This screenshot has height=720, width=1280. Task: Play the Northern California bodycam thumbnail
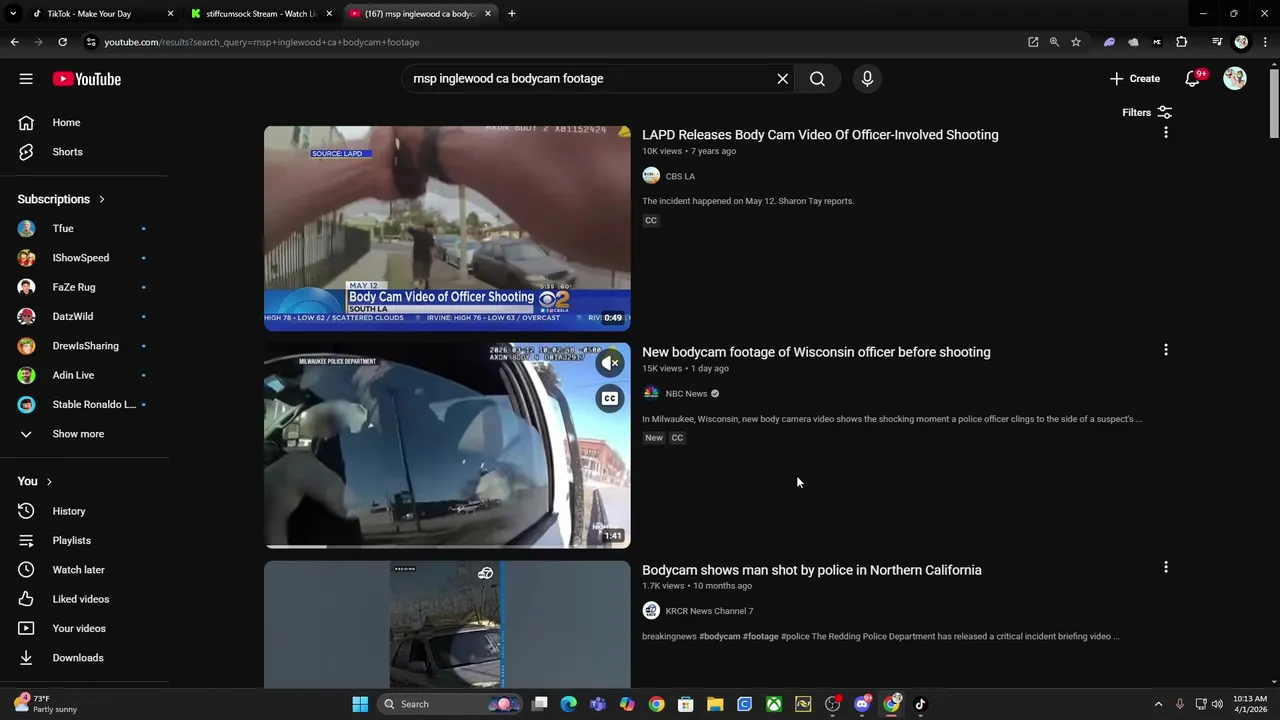447,624
